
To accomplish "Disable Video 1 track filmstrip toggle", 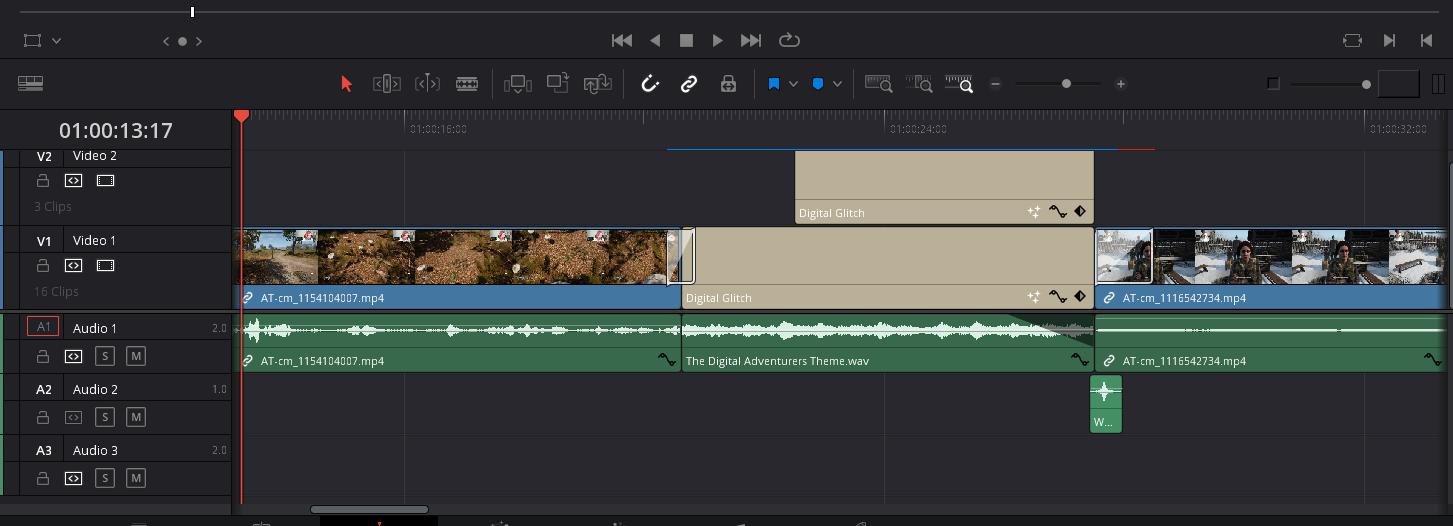I will [x=106, y=266].
